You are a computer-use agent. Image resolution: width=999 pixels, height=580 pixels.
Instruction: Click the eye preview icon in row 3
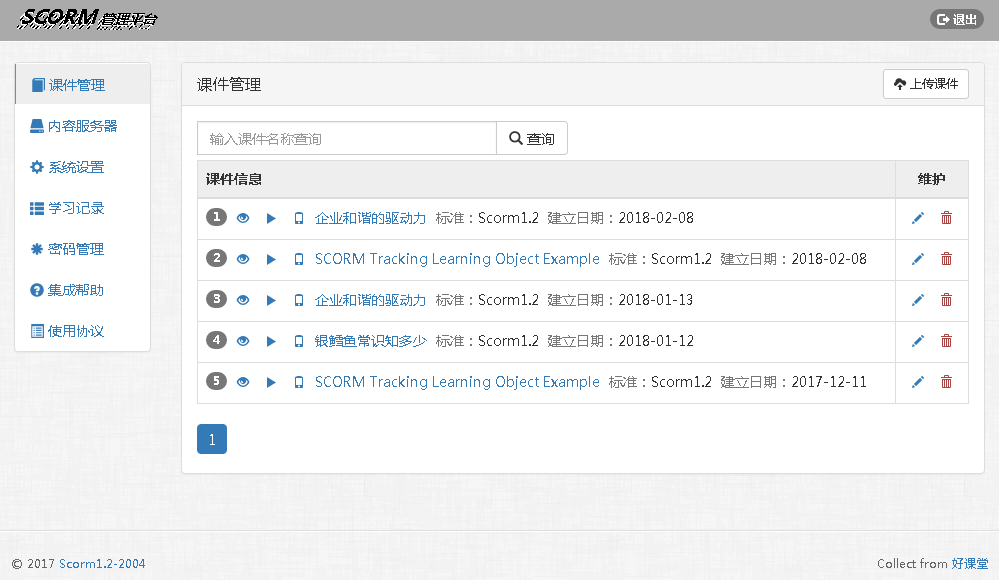[x=243, y=300]
